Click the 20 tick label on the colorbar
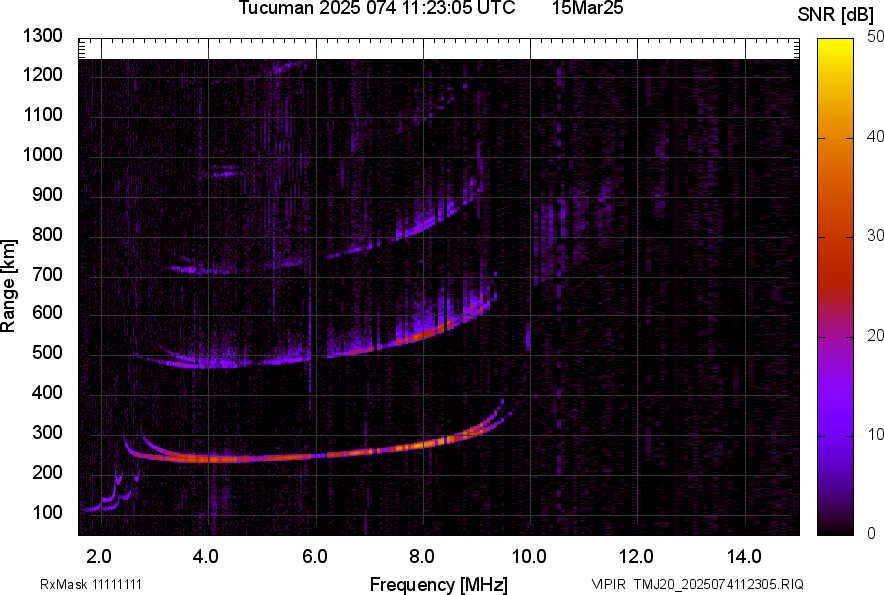 (876, 336)
